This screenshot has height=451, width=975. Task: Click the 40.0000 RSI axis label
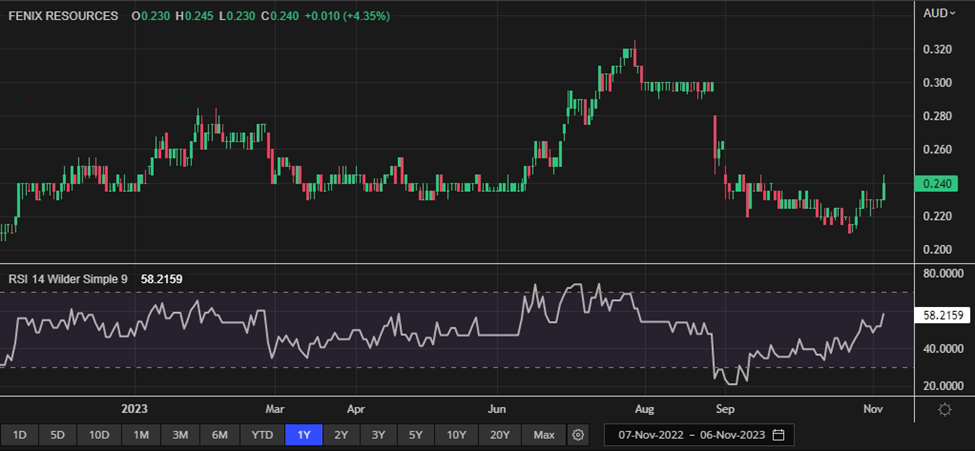point(944,349)
